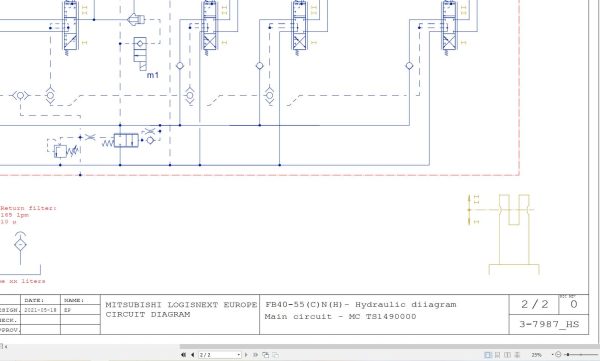
Task: Go to the next page
Action: 246,355
